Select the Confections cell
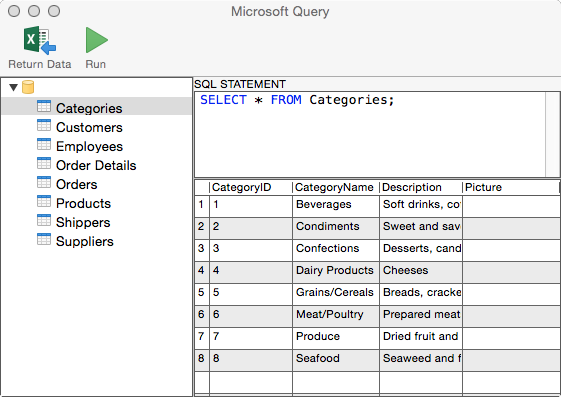The height and width of the screenshot is (397, 561). (x=336, y=250)
